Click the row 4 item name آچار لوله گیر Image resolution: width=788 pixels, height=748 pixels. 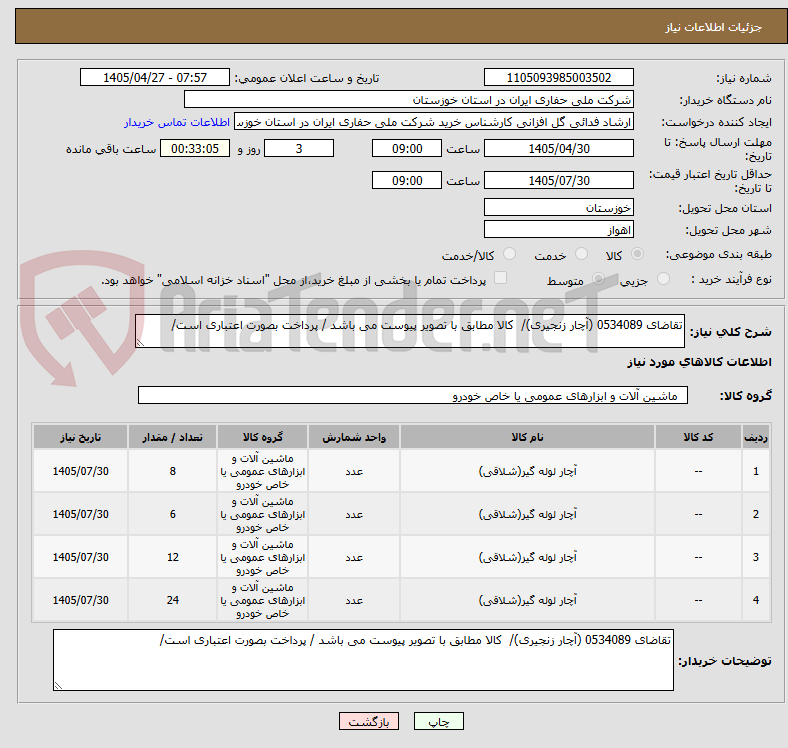click(527, 600)
